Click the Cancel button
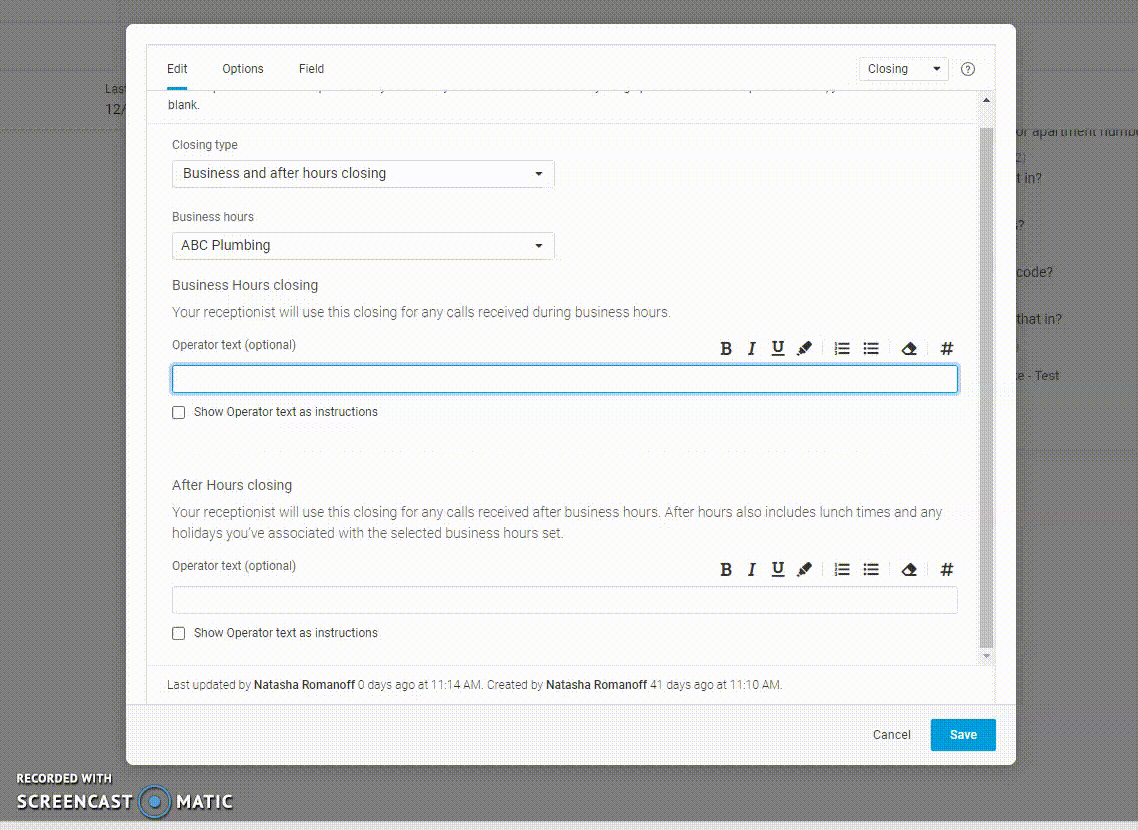Screen dimensions: 1138x830 tap(891, 735)
